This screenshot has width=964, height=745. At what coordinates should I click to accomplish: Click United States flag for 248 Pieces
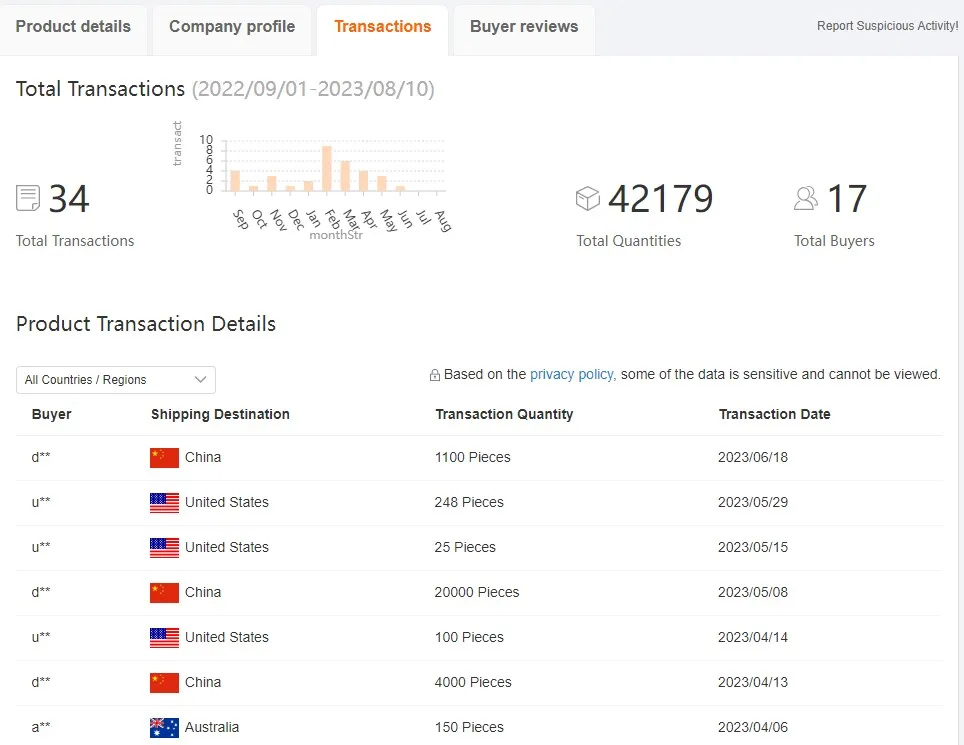(x=164, y=503)
